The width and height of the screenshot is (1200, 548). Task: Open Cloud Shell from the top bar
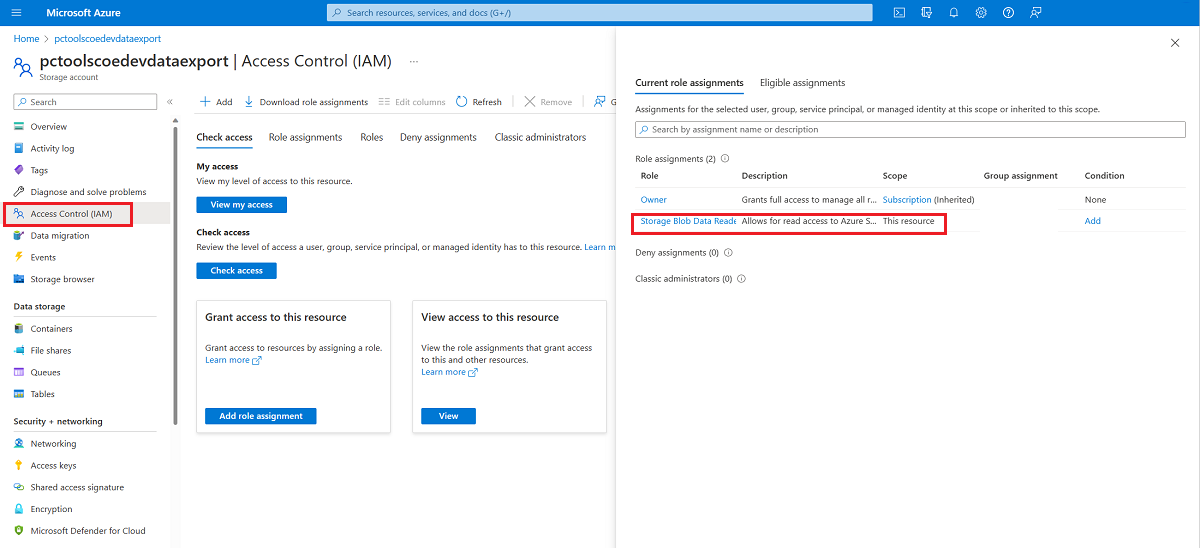pos(899,12)
